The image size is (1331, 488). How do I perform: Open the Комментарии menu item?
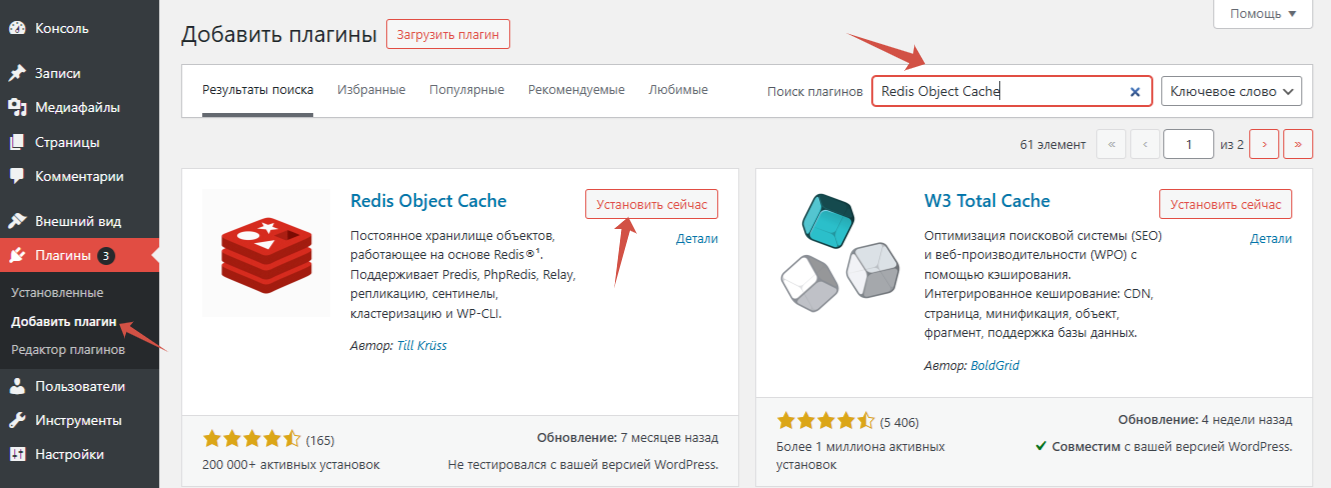coord(80,176)
